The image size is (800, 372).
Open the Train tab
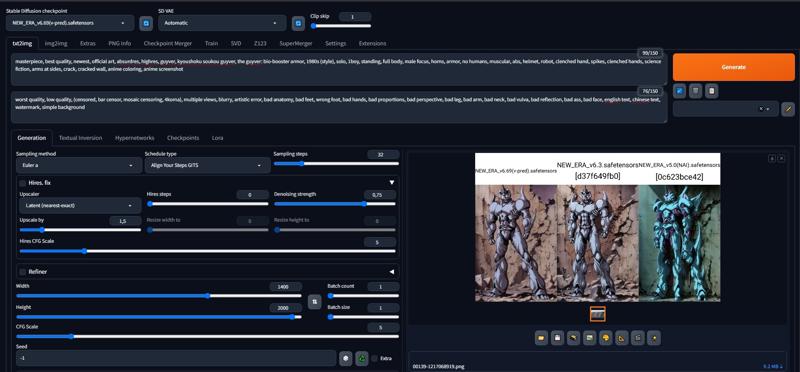point(211,43)
